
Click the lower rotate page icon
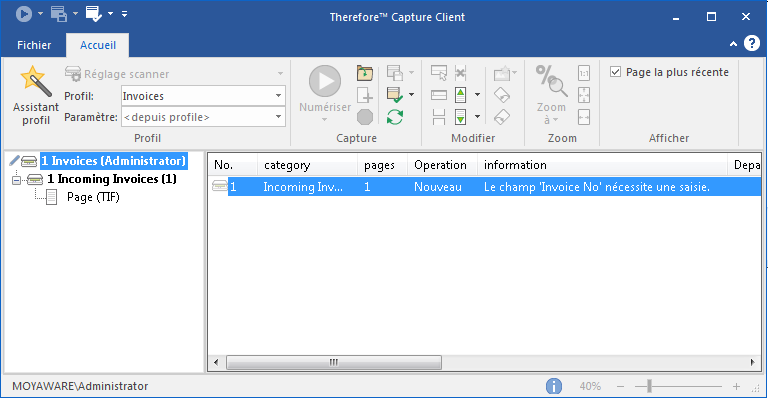(x=502, y=117)
